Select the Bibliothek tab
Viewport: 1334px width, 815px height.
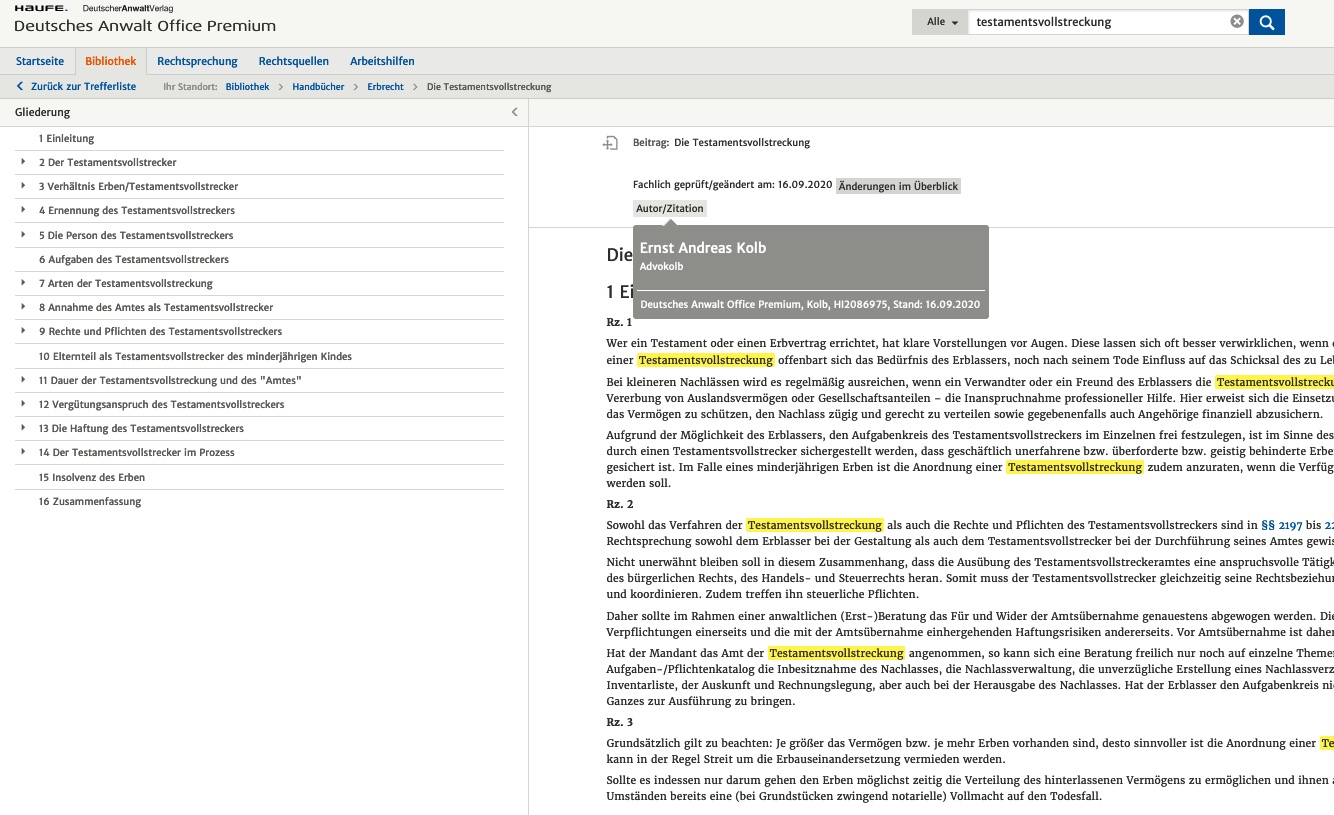pos(110,61)
